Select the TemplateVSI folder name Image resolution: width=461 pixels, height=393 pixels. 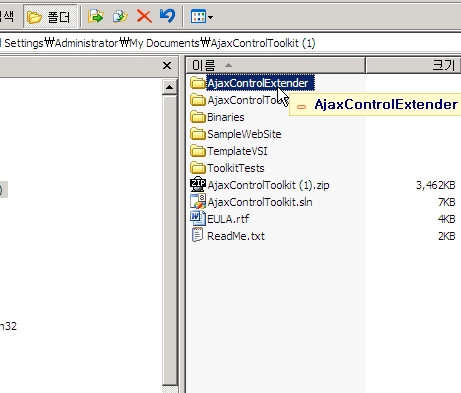click(237, 151)
